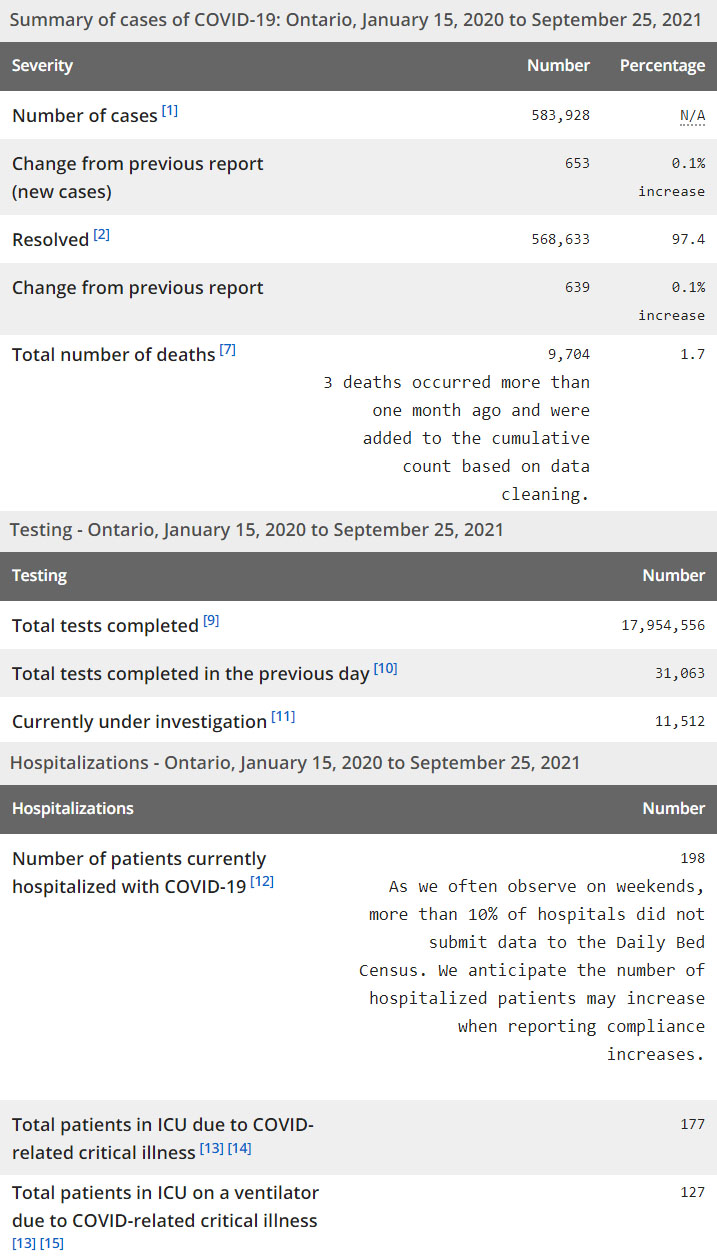Screen dimensions: 717x1256
Task: Click the 17,954,556 total tests value
Action: (x=663, y=626)
